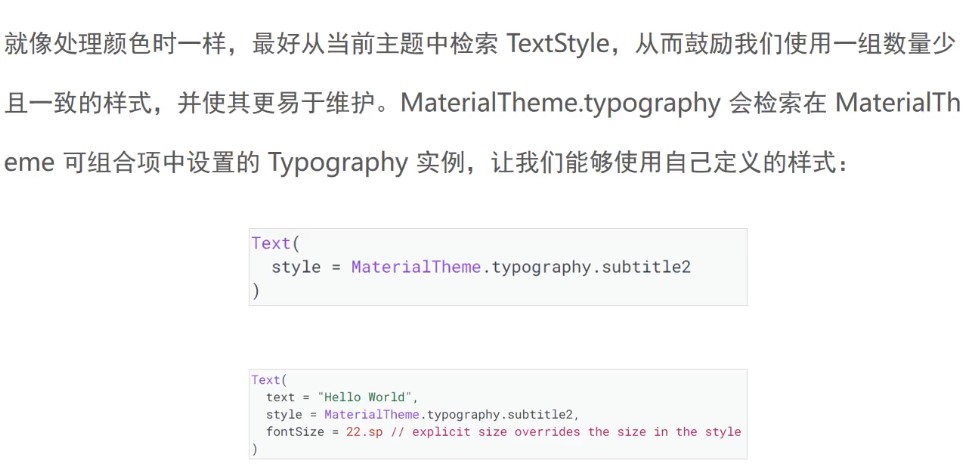973x472 pixels.
Task: Click the phrase 并使其更易于维护
Action: point(277,104)
